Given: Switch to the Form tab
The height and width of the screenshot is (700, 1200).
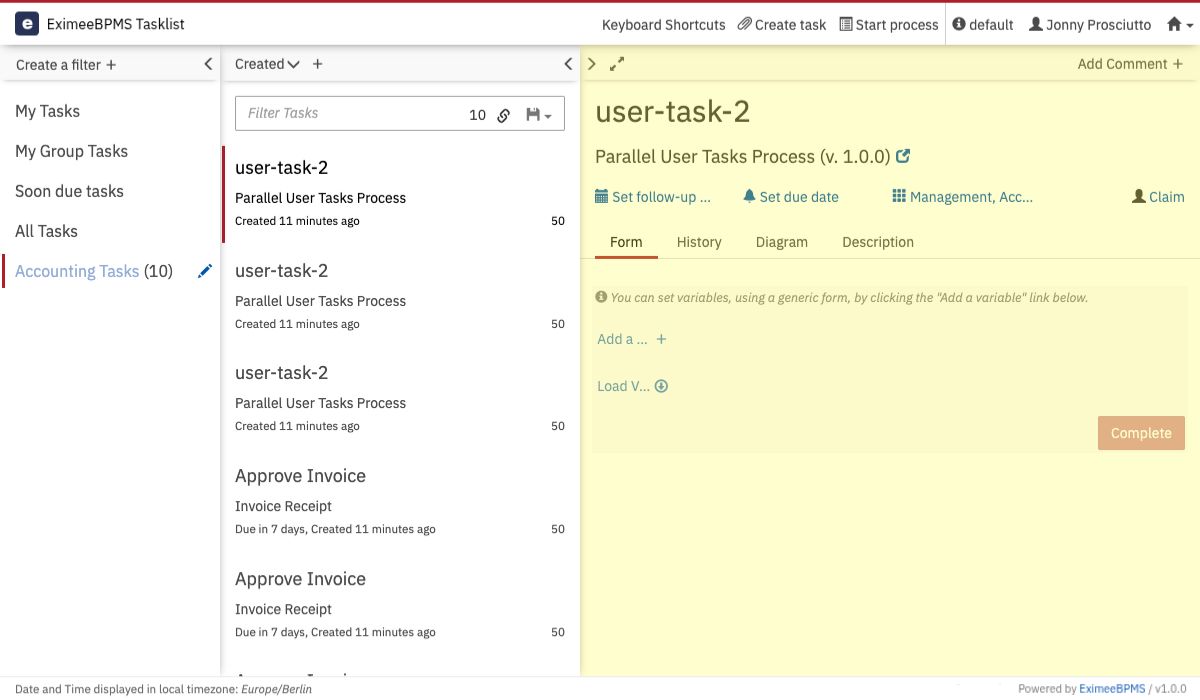Looking at the screenshot, I should [626, 242].
